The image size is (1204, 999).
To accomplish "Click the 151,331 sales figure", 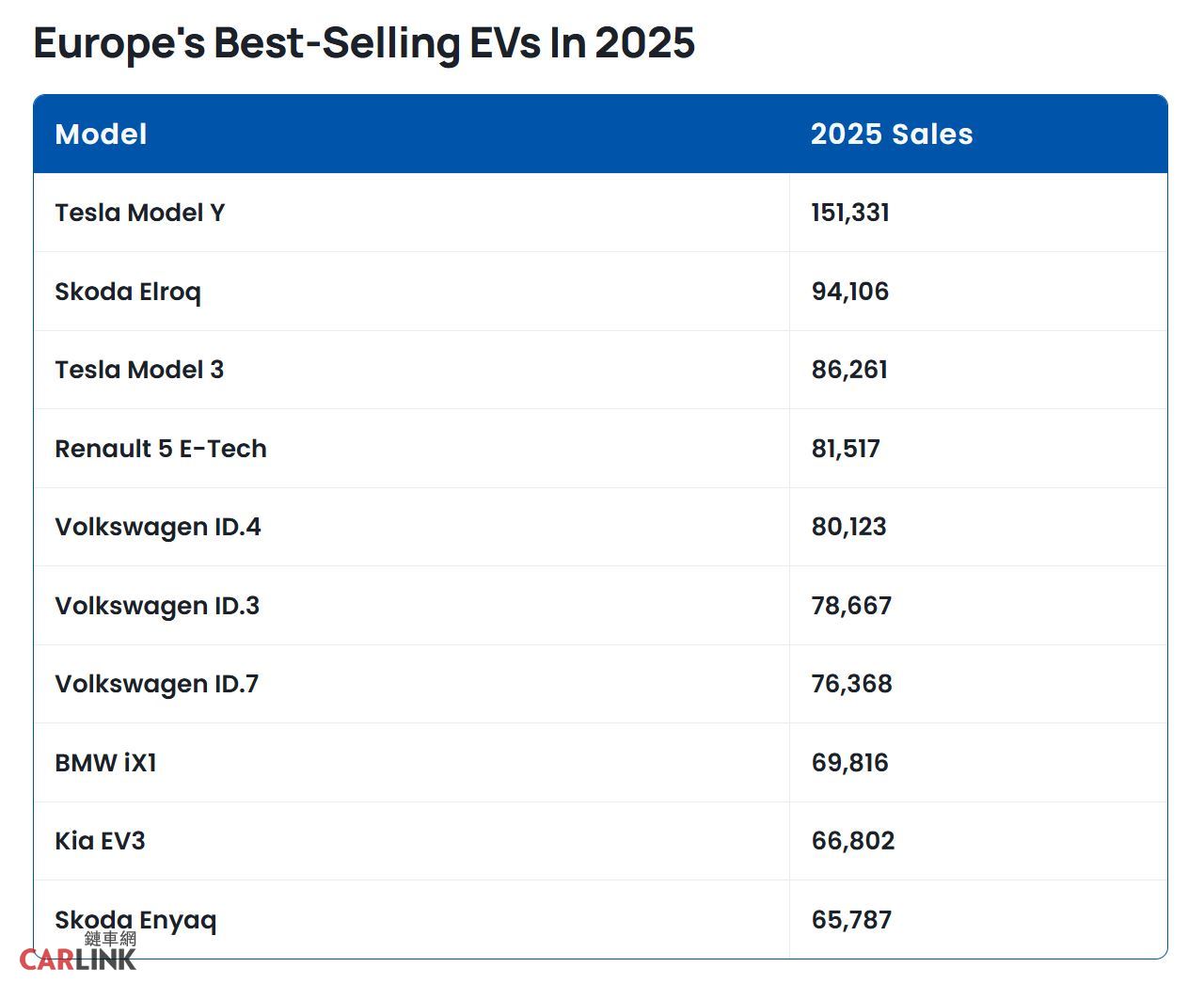I will [x=850, y=213].
